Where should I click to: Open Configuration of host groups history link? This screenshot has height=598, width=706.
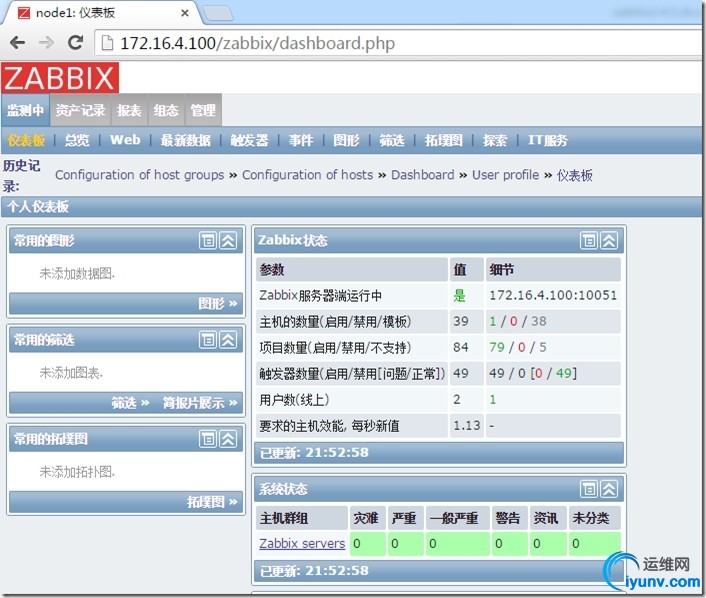pyautogui.click(x=140, y=175)
